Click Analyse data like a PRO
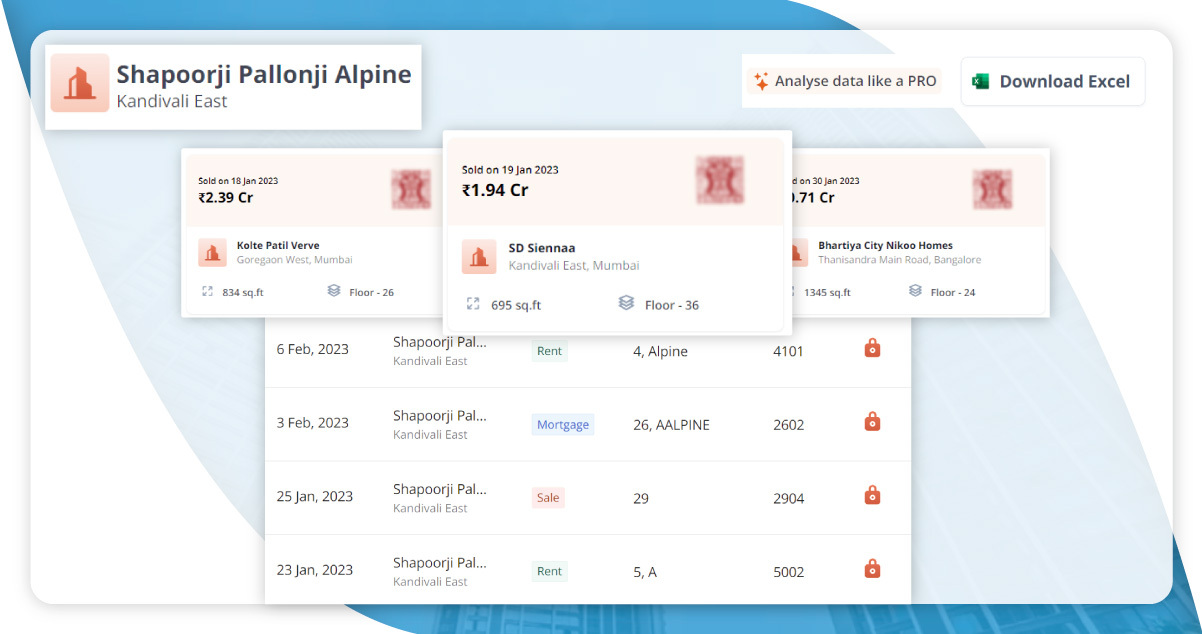1202x634 pixels. 844,82
